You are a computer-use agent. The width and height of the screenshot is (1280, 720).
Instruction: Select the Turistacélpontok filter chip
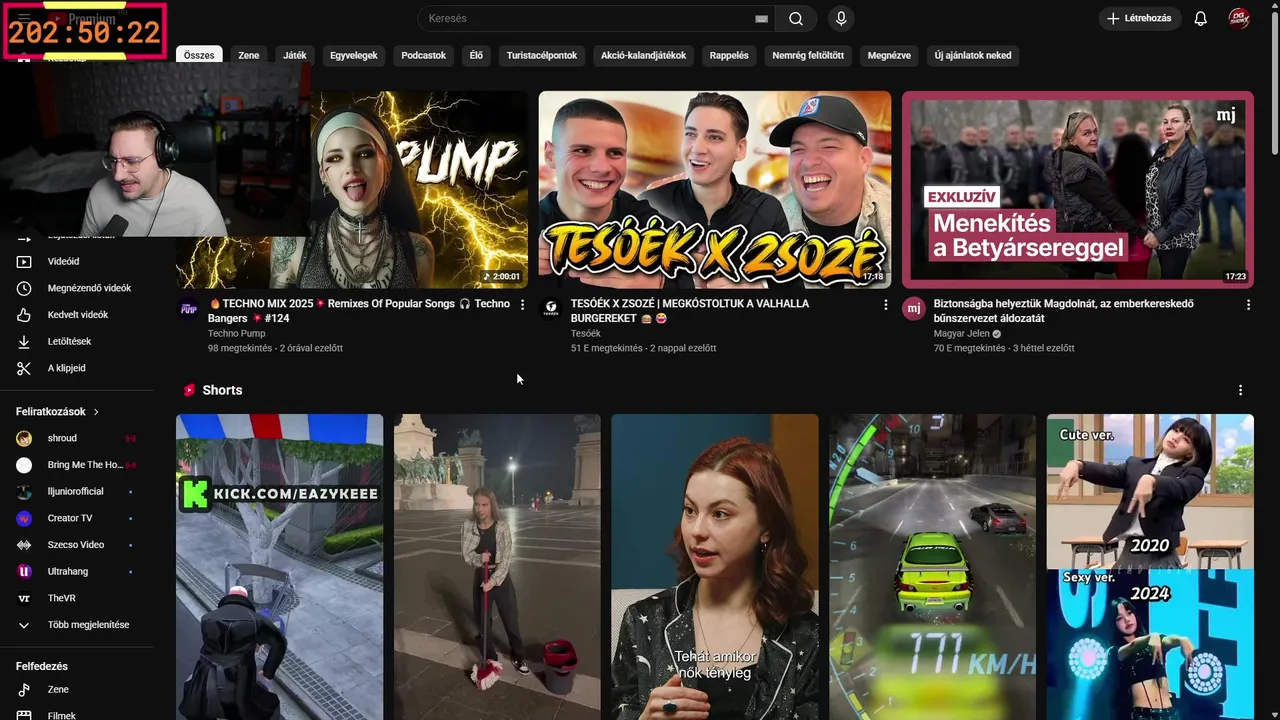[x=542, y=56]
